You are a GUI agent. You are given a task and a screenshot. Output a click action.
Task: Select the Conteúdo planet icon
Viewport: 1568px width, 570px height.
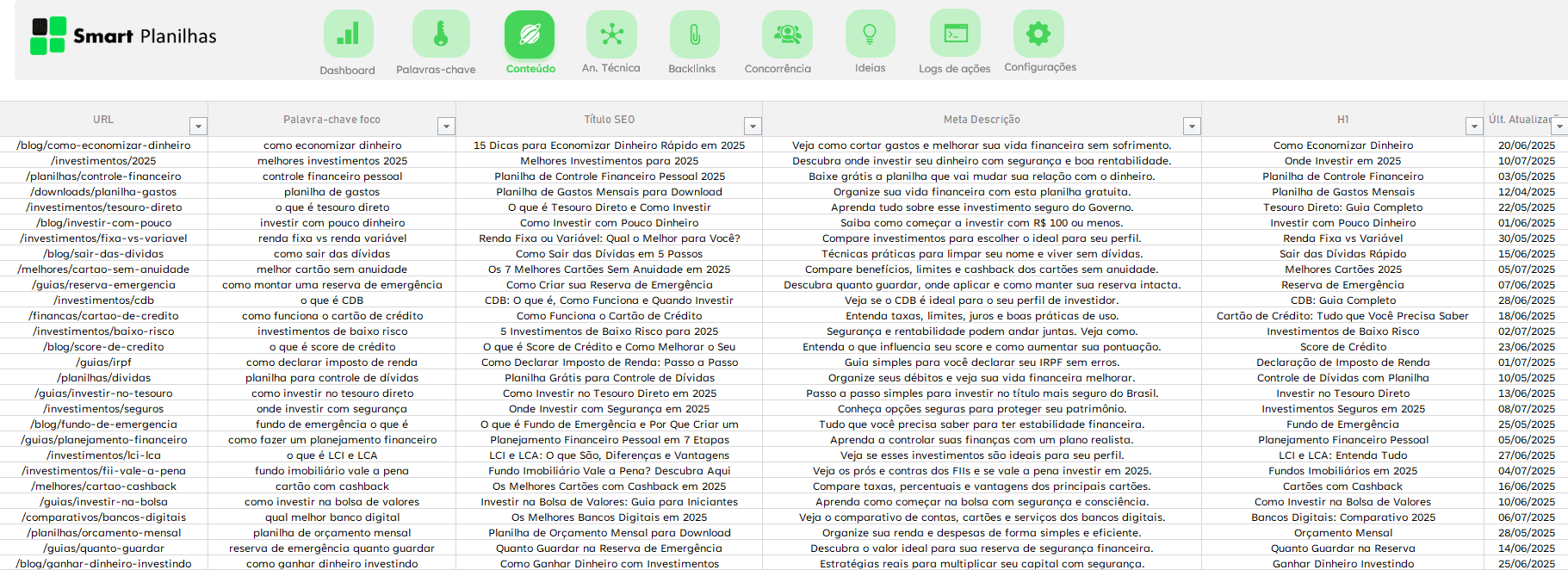point(530,34)
